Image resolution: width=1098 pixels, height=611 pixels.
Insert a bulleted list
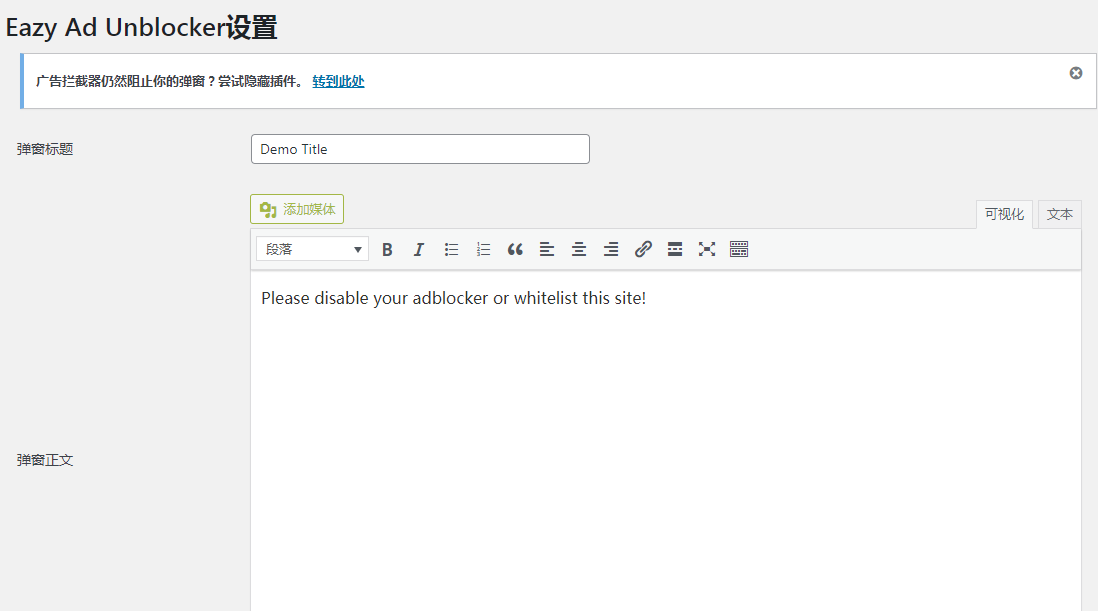[451, 249]
